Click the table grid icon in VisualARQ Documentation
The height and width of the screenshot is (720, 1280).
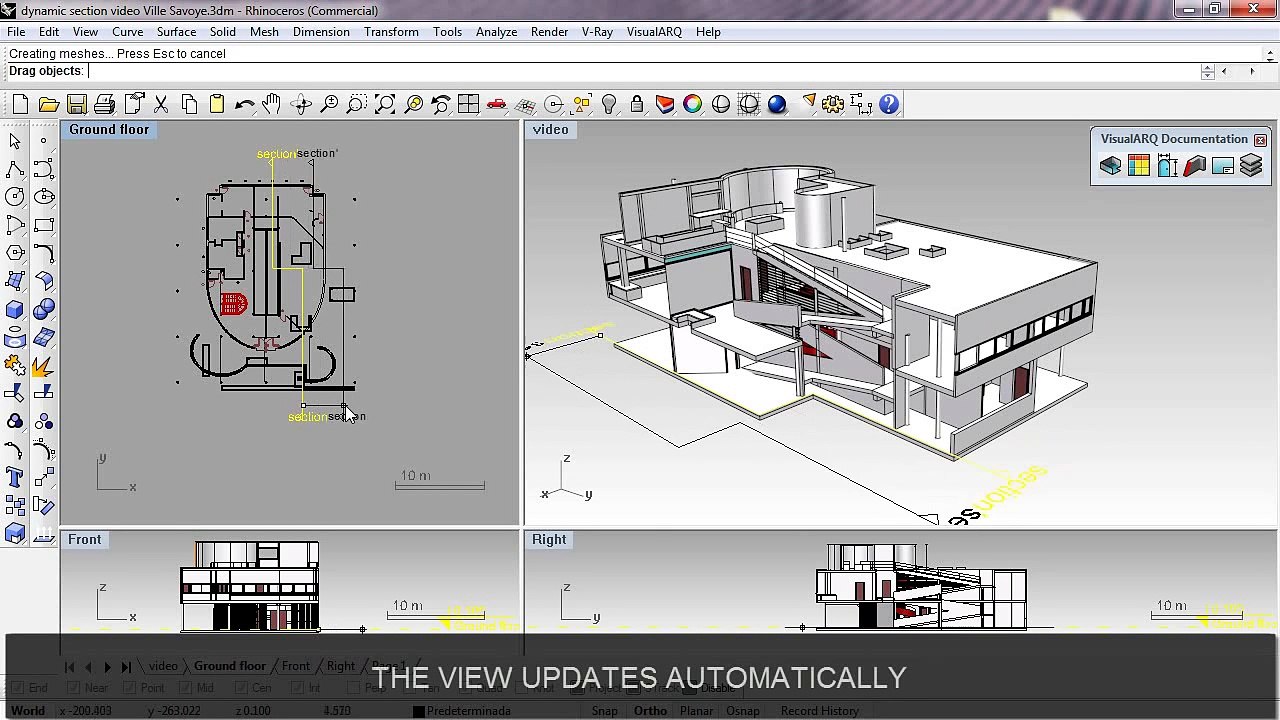click(1138, 167)
